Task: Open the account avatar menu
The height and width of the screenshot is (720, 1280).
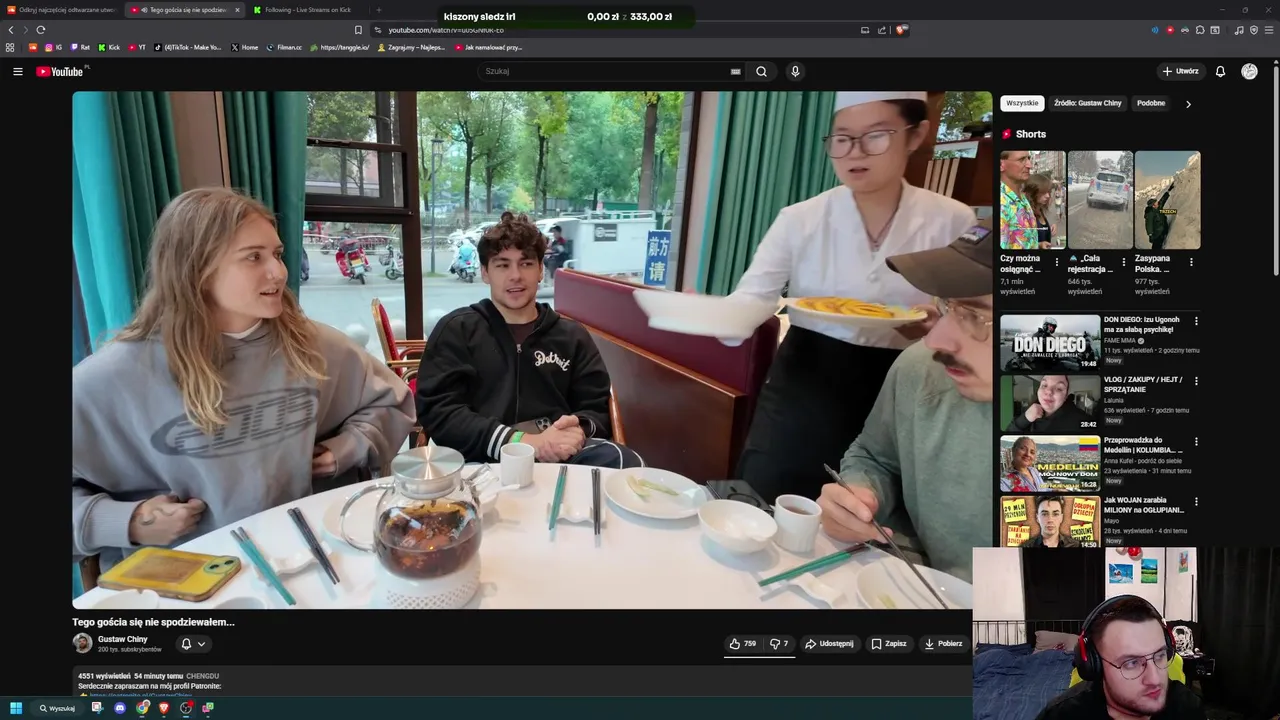Action: 1249,72
